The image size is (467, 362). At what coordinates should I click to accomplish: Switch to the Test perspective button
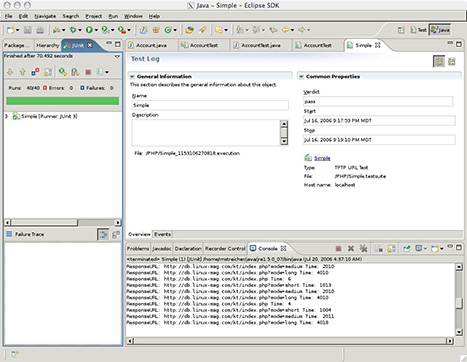[419, 30]
